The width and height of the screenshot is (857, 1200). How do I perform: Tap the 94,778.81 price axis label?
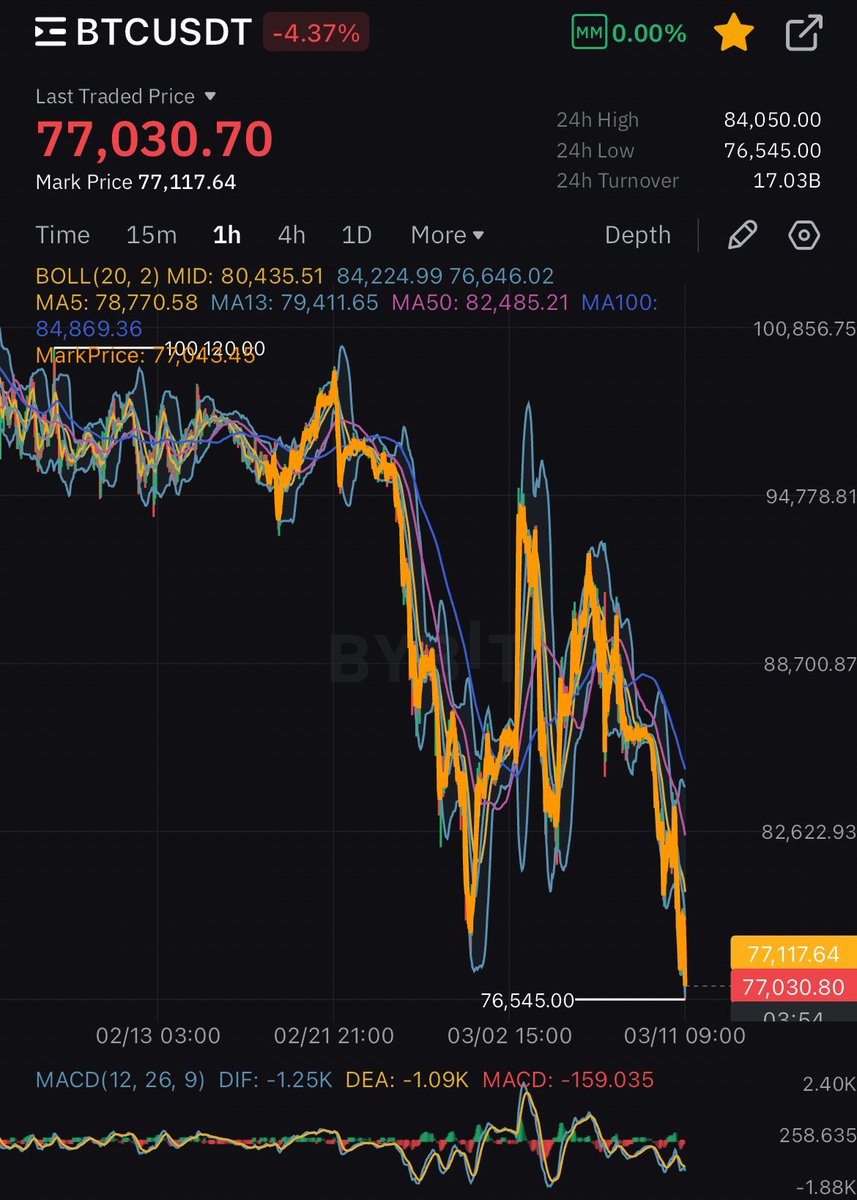811,497
